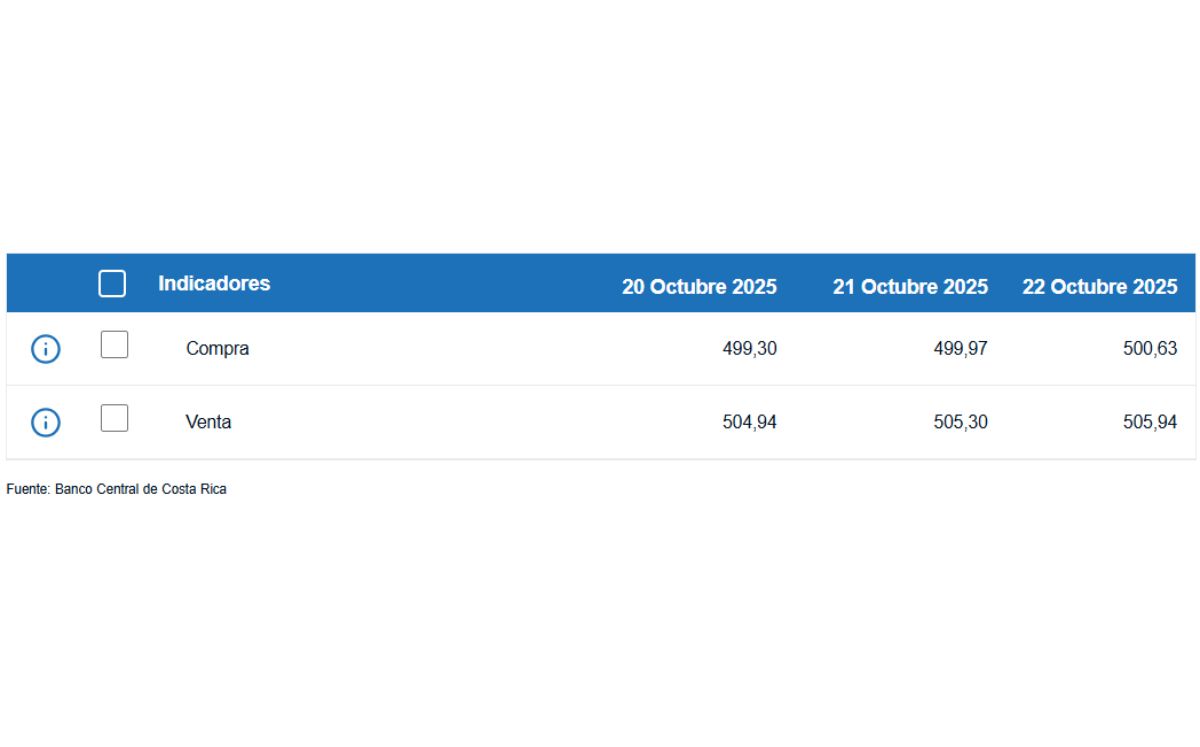Viewport: 1200px width, 747px height.
Task: Check the Compra row checkbox
Action: 114,345
